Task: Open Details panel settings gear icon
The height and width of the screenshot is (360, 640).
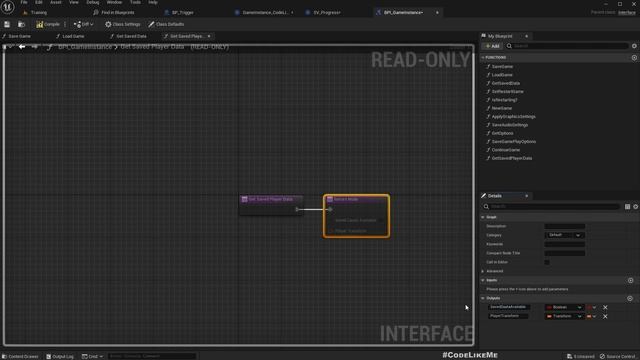Action: pyautogui.click(x=636, y=207)
